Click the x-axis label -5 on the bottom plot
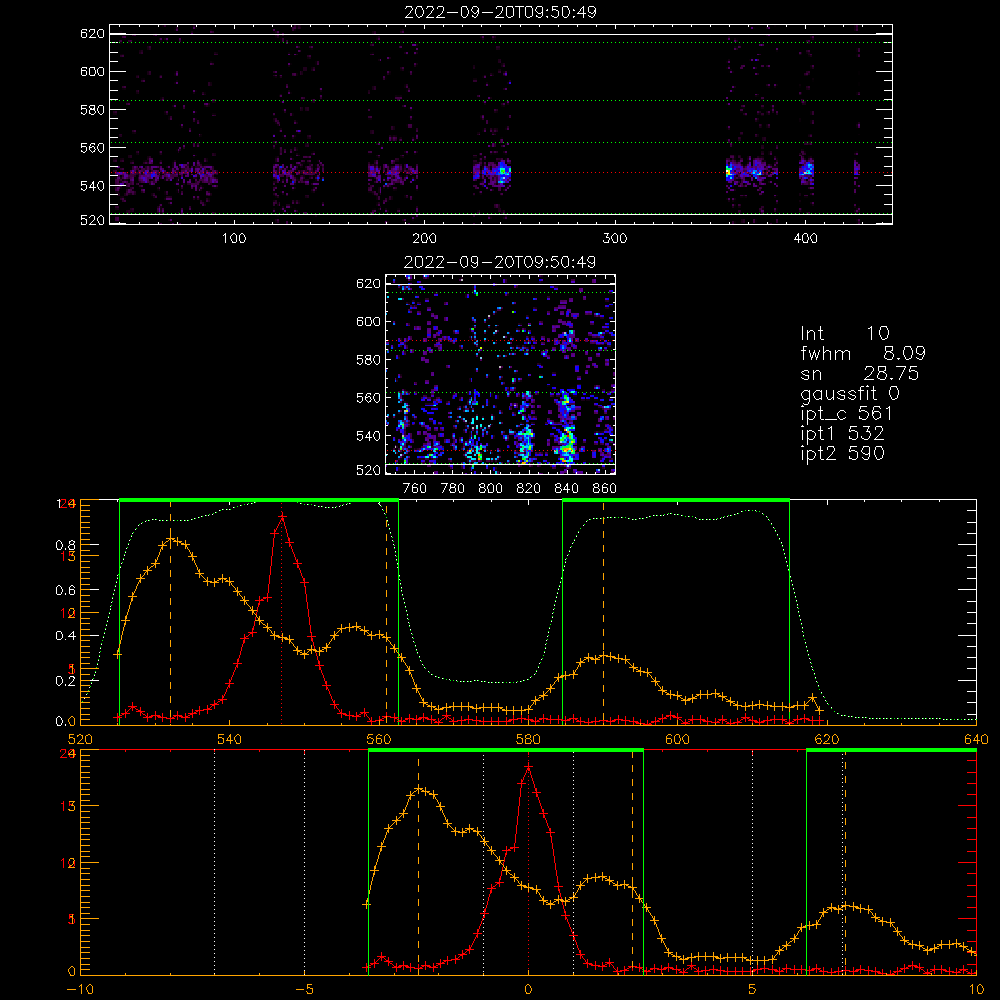The height and width of the screenshot is (1000, 1000). pyautogui.click(x=304, y=989)
